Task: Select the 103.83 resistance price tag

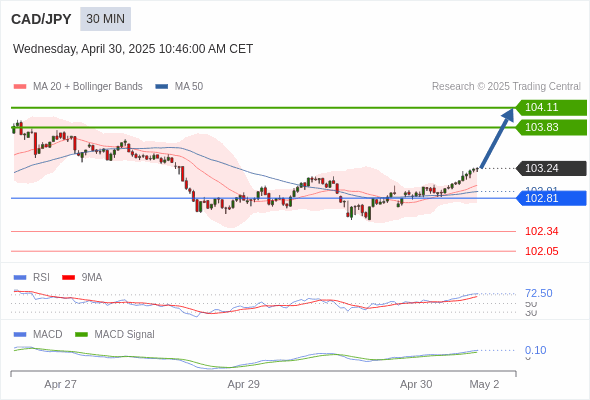Action: [551, 128]
